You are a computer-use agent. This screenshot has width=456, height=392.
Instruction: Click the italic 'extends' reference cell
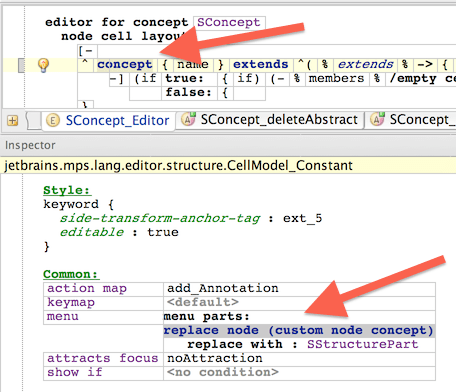(x=366, y=64)
